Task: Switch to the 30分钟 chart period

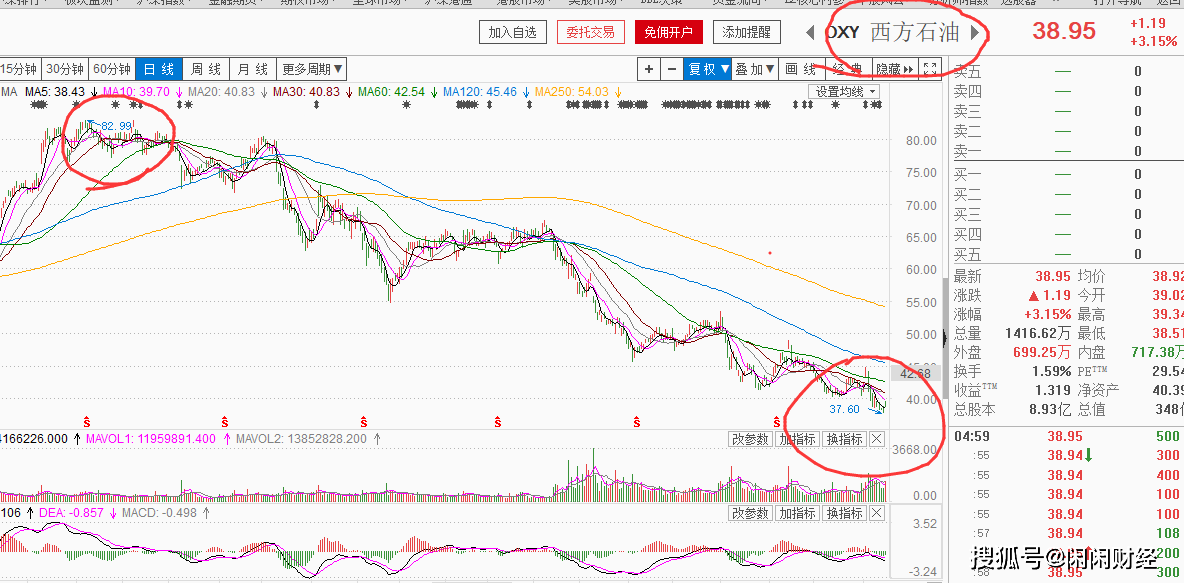Action: (65, 69)
